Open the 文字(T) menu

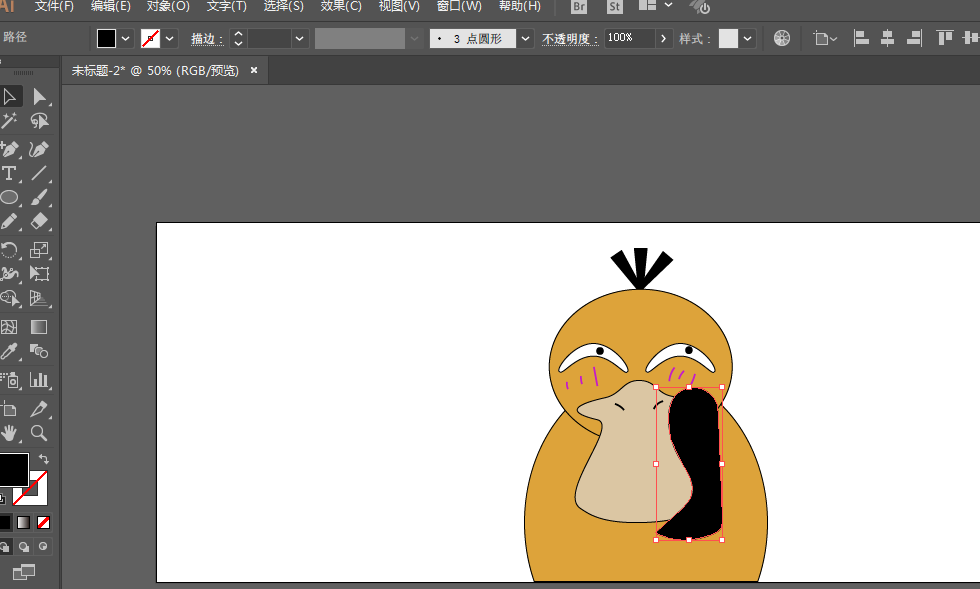tap(226, 6)
